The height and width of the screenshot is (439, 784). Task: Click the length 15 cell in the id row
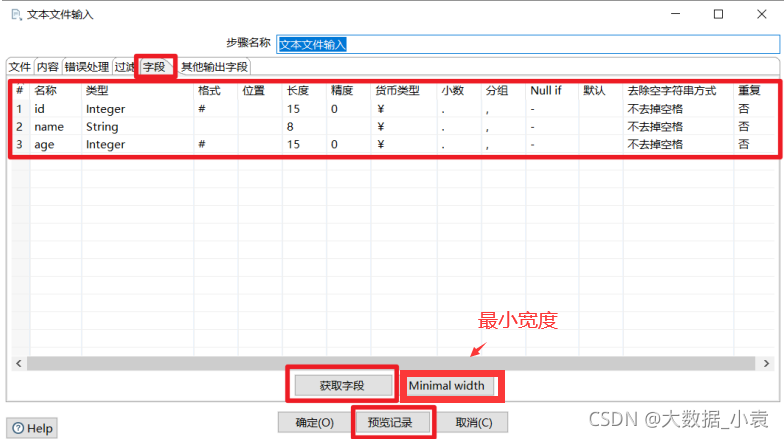pos(304,108)
